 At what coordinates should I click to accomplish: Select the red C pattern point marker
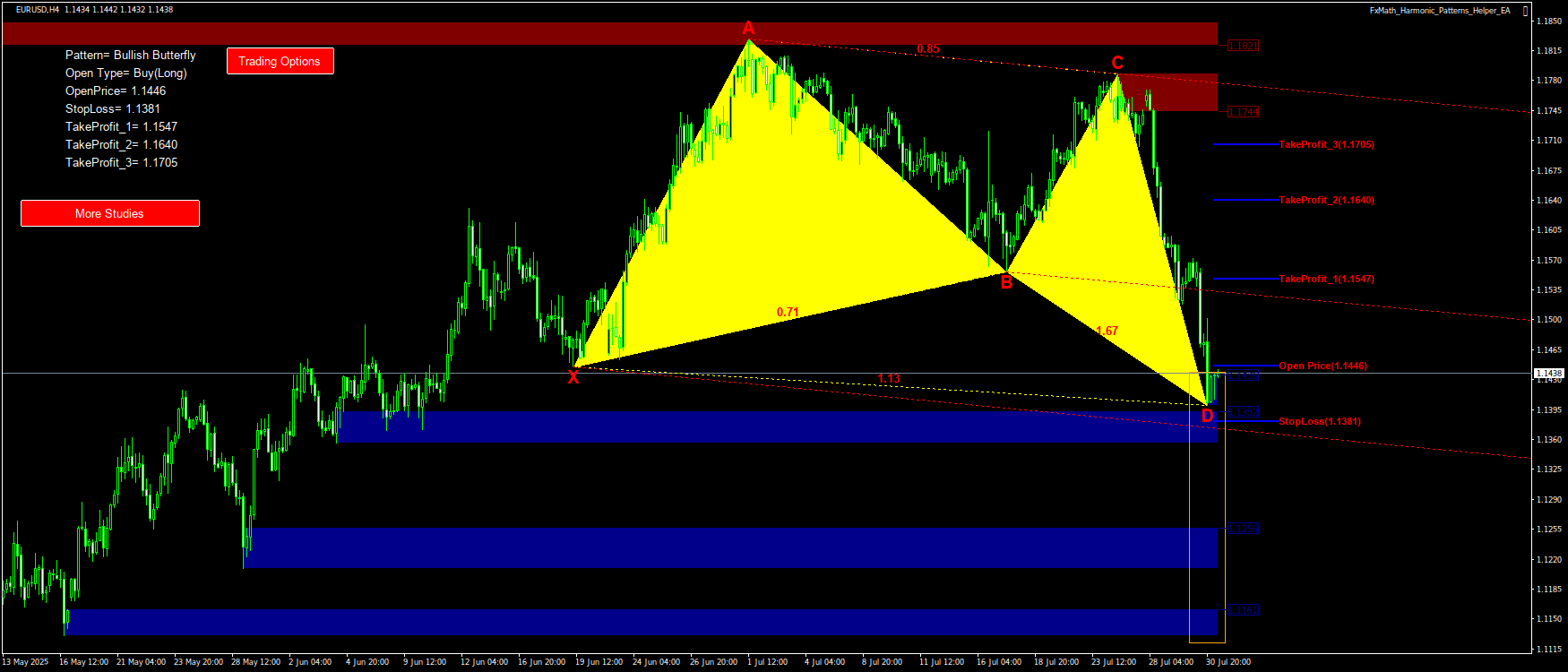(x=1117, y=63)
